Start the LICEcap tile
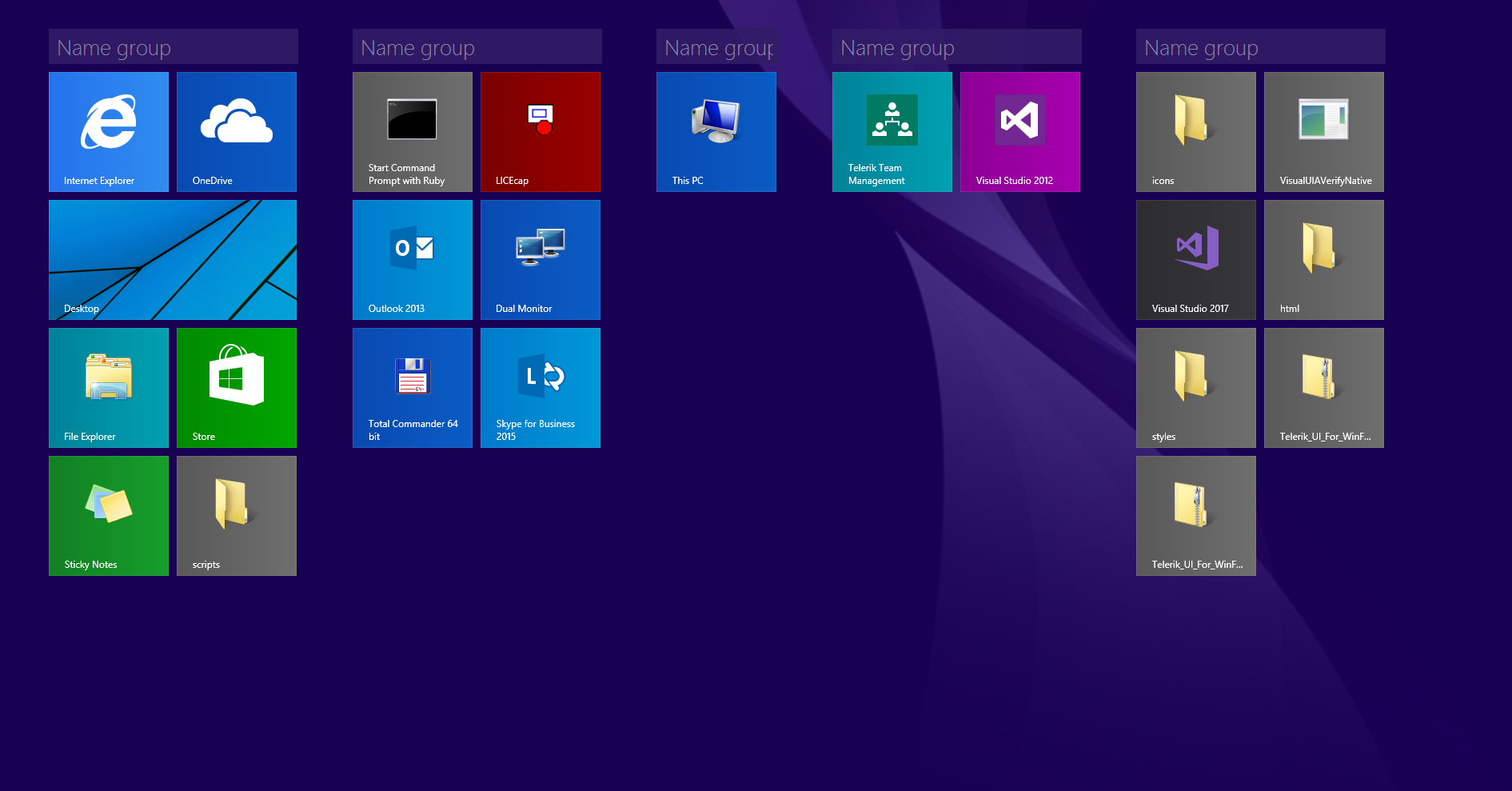Viewport: 1512px width, 791px height. [x=541, y=132]
